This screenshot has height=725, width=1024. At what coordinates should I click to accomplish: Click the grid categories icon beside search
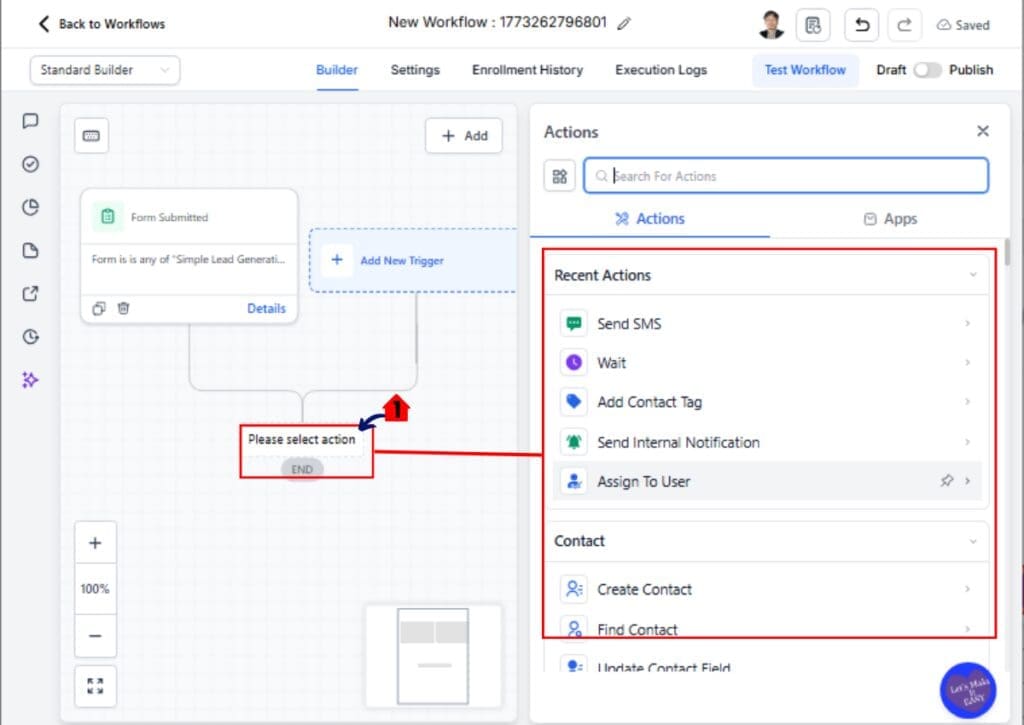point(560,176)
